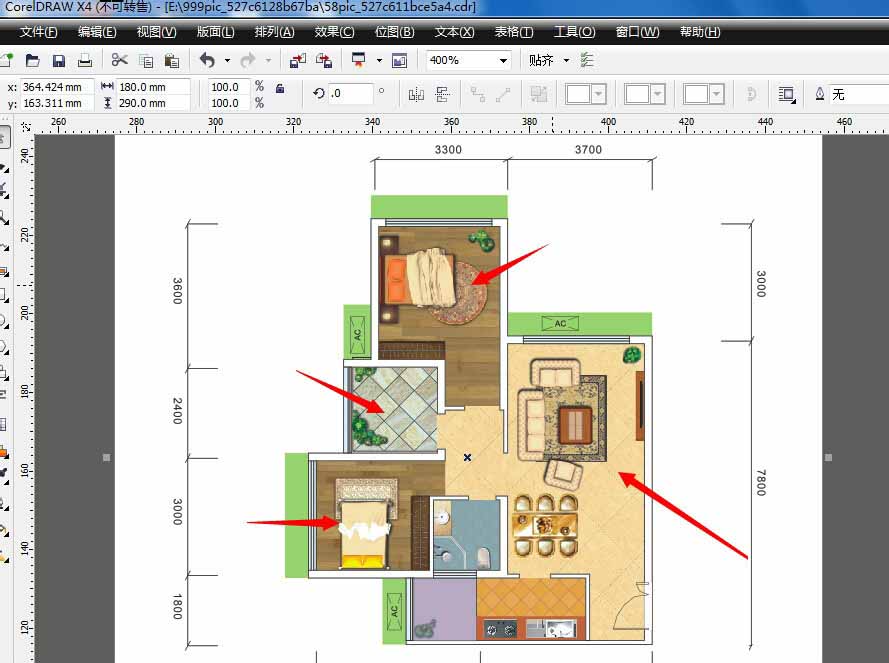889x663 pixels.
Task: Click the right middle selection handle
Action: coord(828,457)
